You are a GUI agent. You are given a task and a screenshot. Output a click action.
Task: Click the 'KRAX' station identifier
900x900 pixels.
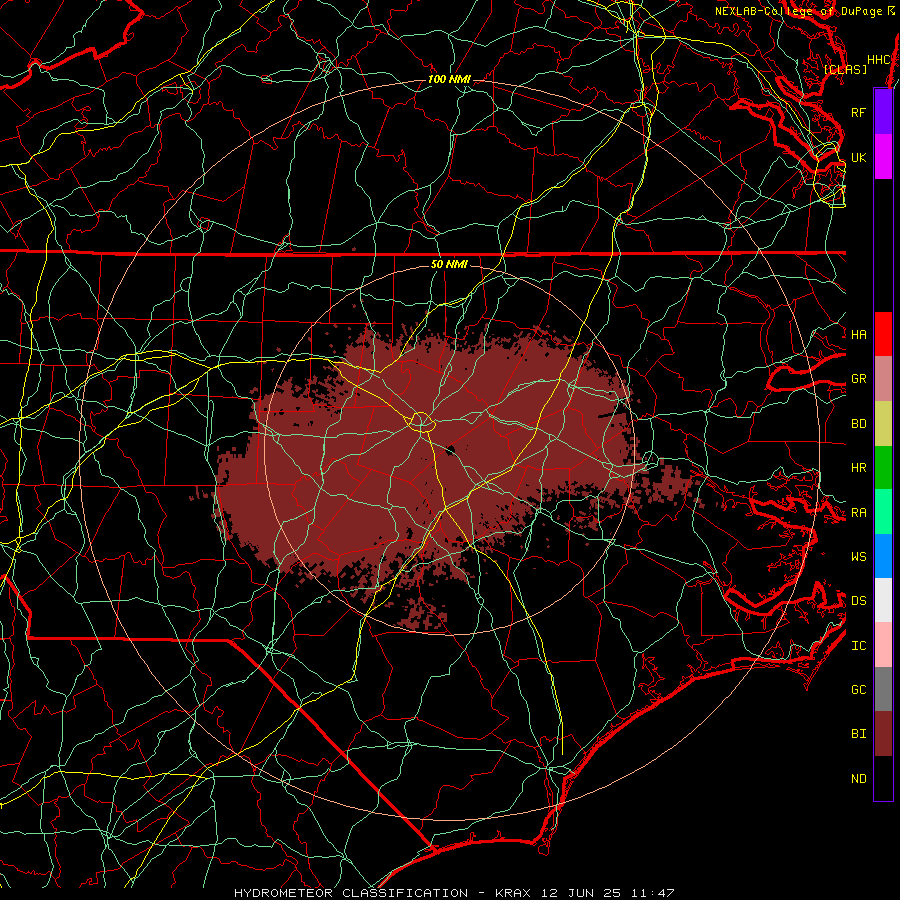[512, 893]
